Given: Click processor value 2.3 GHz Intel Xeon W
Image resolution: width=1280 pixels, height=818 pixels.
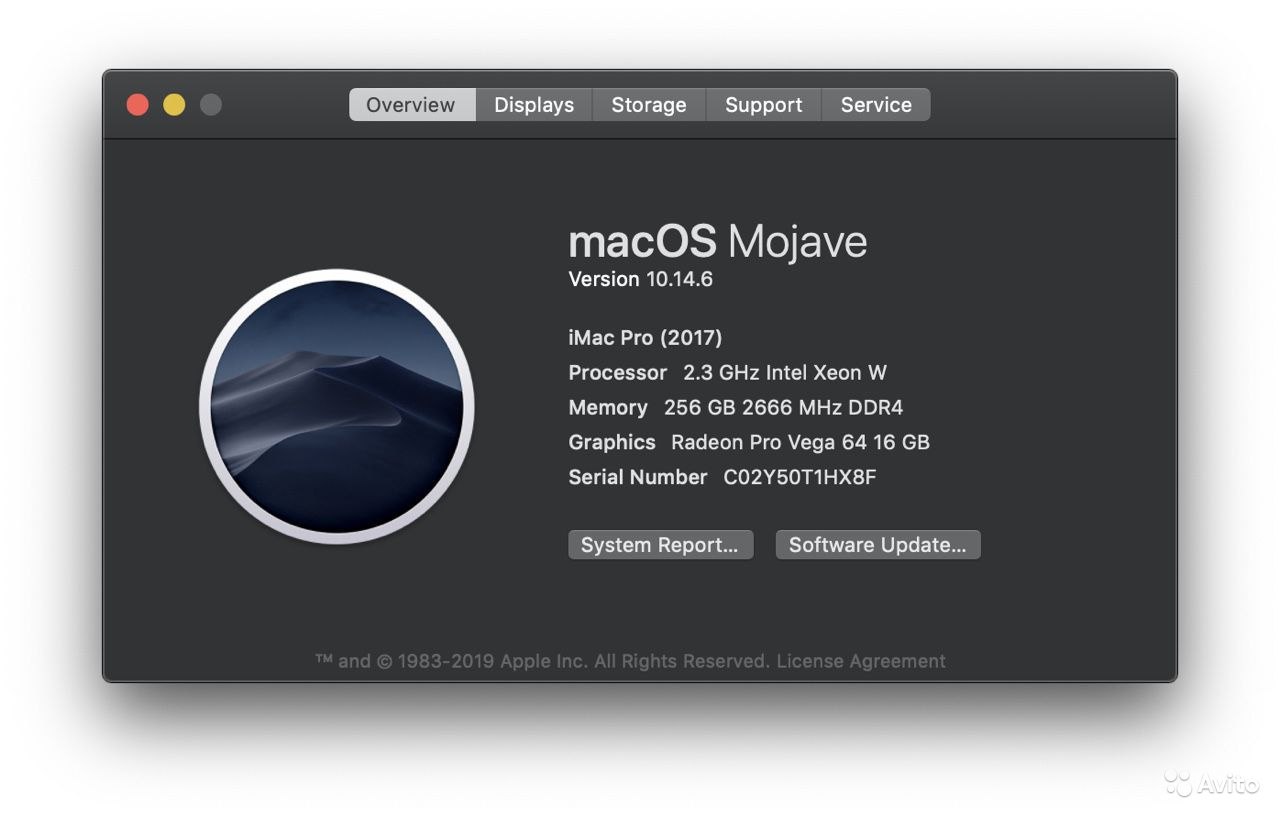Looking at the screenshot, I should pos(785,373).
